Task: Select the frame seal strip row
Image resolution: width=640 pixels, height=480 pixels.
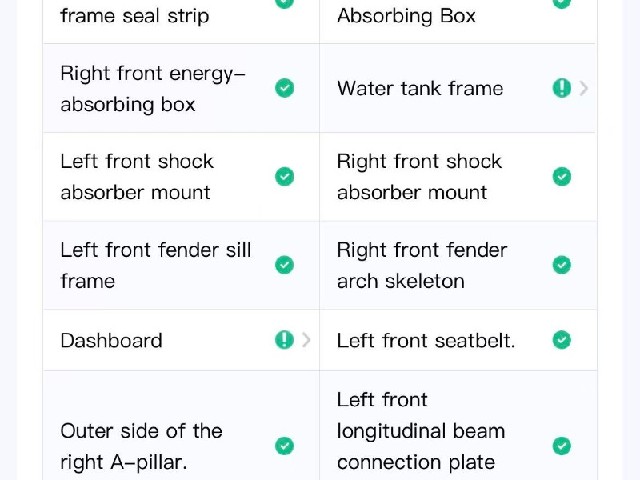Action: [x=181, y=16]
